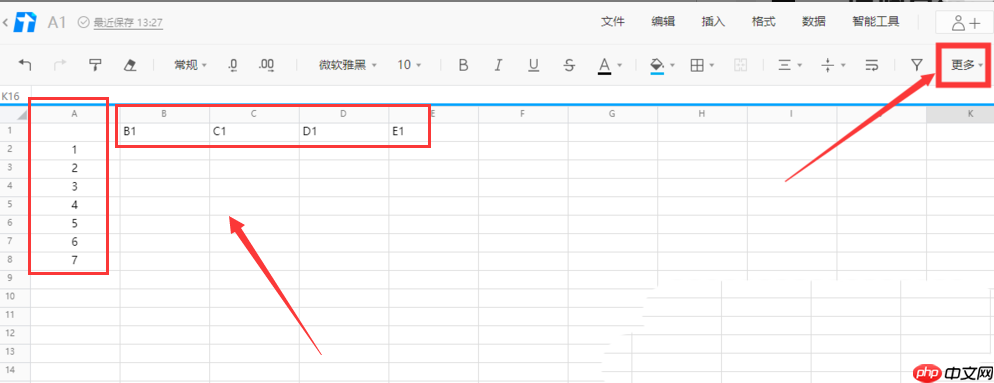Viewport: 994px width, 383px height.
Task: Click the horizontal alignment icon
Action: 784,65
